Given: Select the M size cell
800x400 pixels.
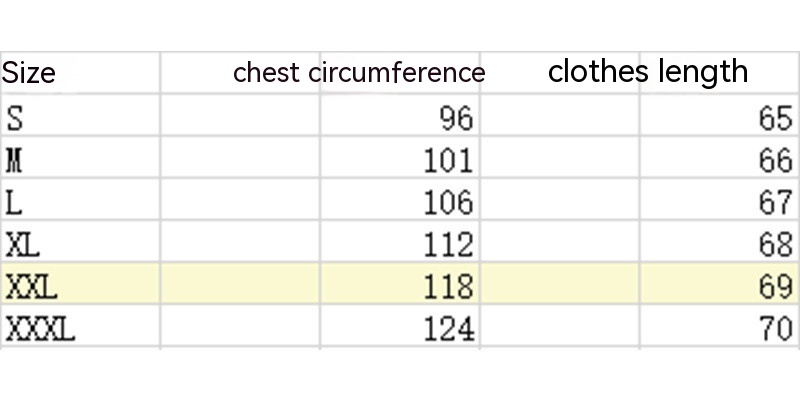Looking at the screenshot, I should [15, 160].
